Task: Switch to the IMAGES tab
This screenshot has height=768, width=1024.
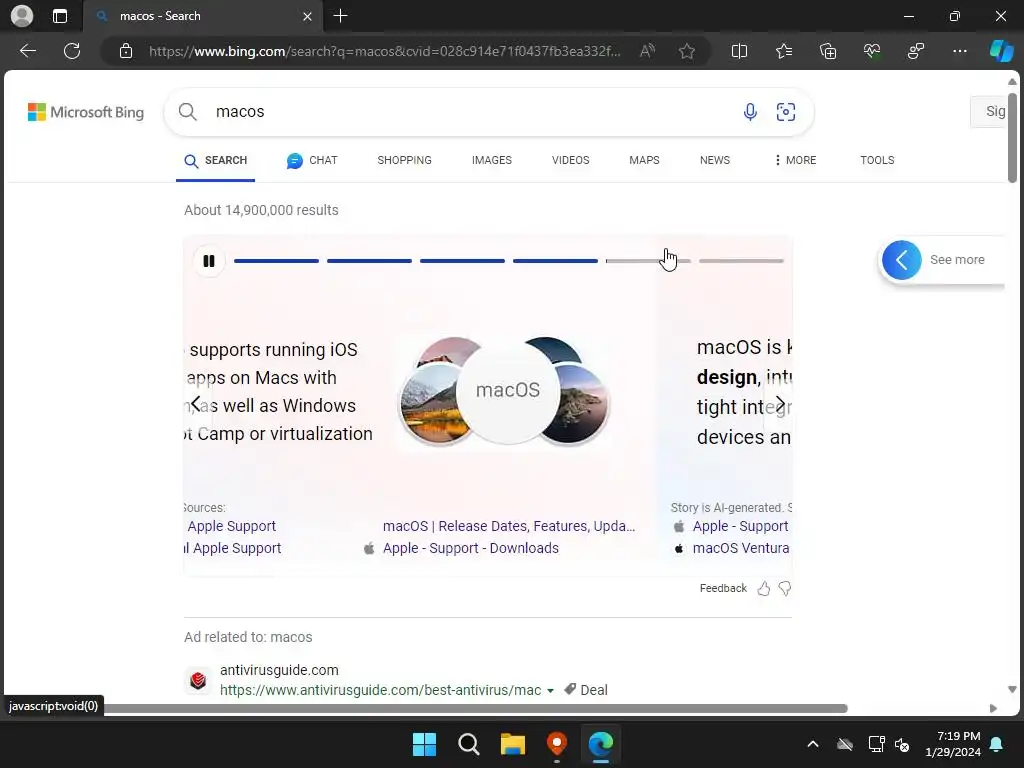Action: [492, 160]
